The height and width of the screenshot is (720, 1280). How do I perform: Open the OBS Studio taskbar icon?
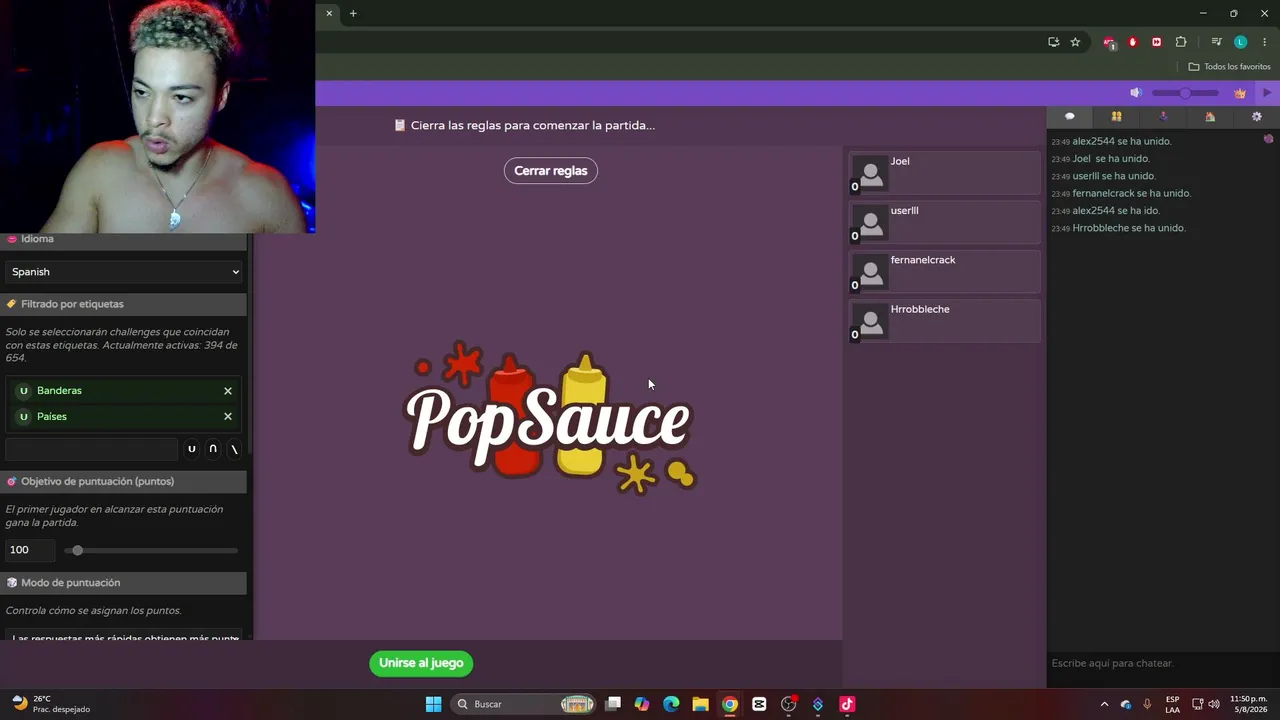[x=788, y=704]
